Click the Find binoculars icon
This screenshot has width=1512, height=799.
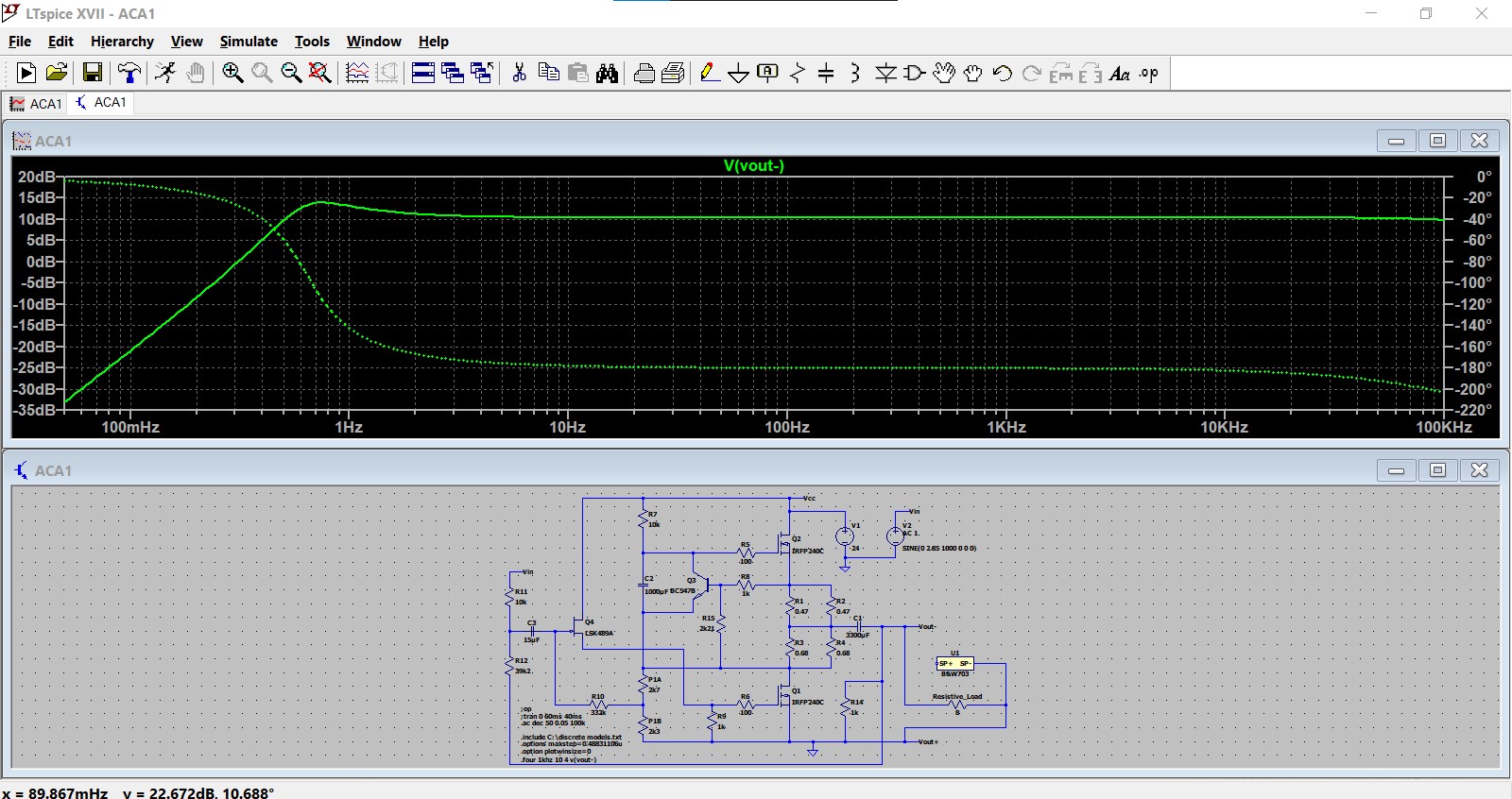tap(607, 73)
